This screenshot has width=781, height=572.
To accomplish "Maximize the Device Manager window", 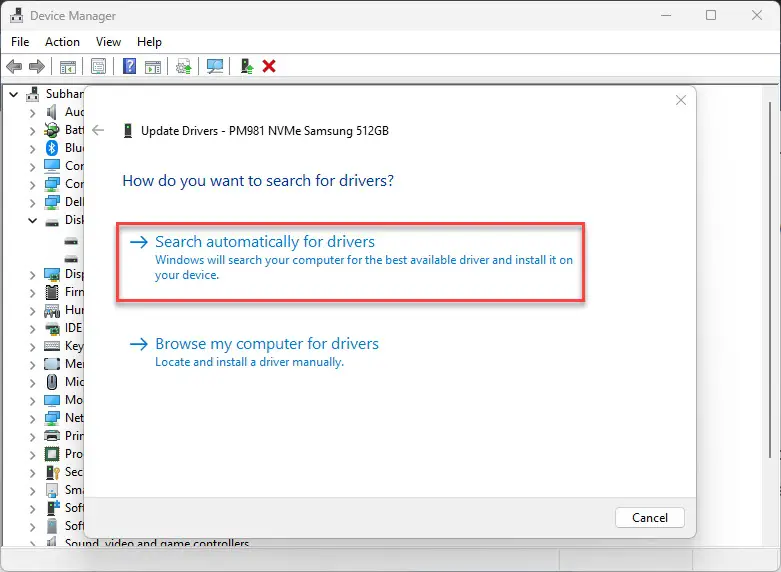I will coord(711,15).
